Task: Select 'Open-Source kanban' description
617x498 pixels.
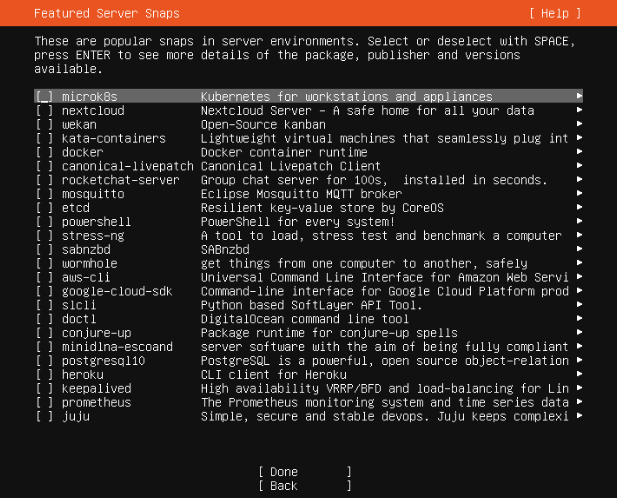Action: click(263, 125)
